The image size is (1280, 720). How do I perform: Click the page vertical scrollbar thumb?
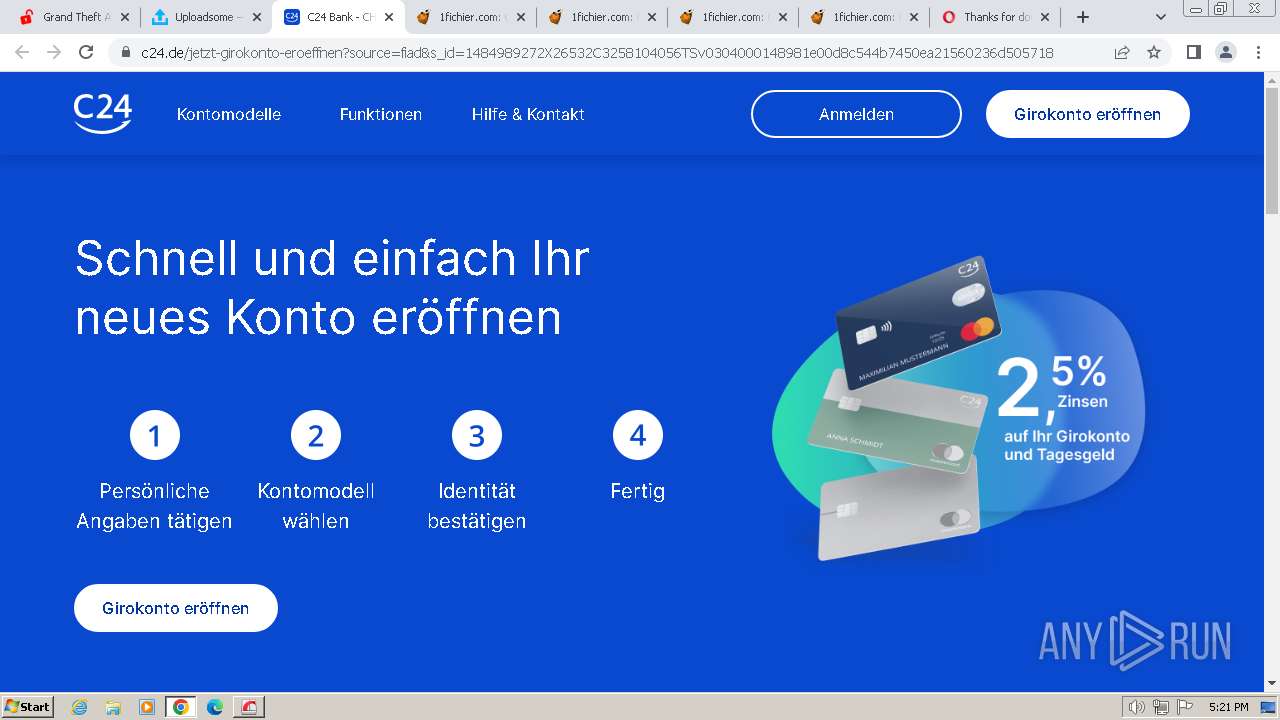click(x=1272, y=150)
